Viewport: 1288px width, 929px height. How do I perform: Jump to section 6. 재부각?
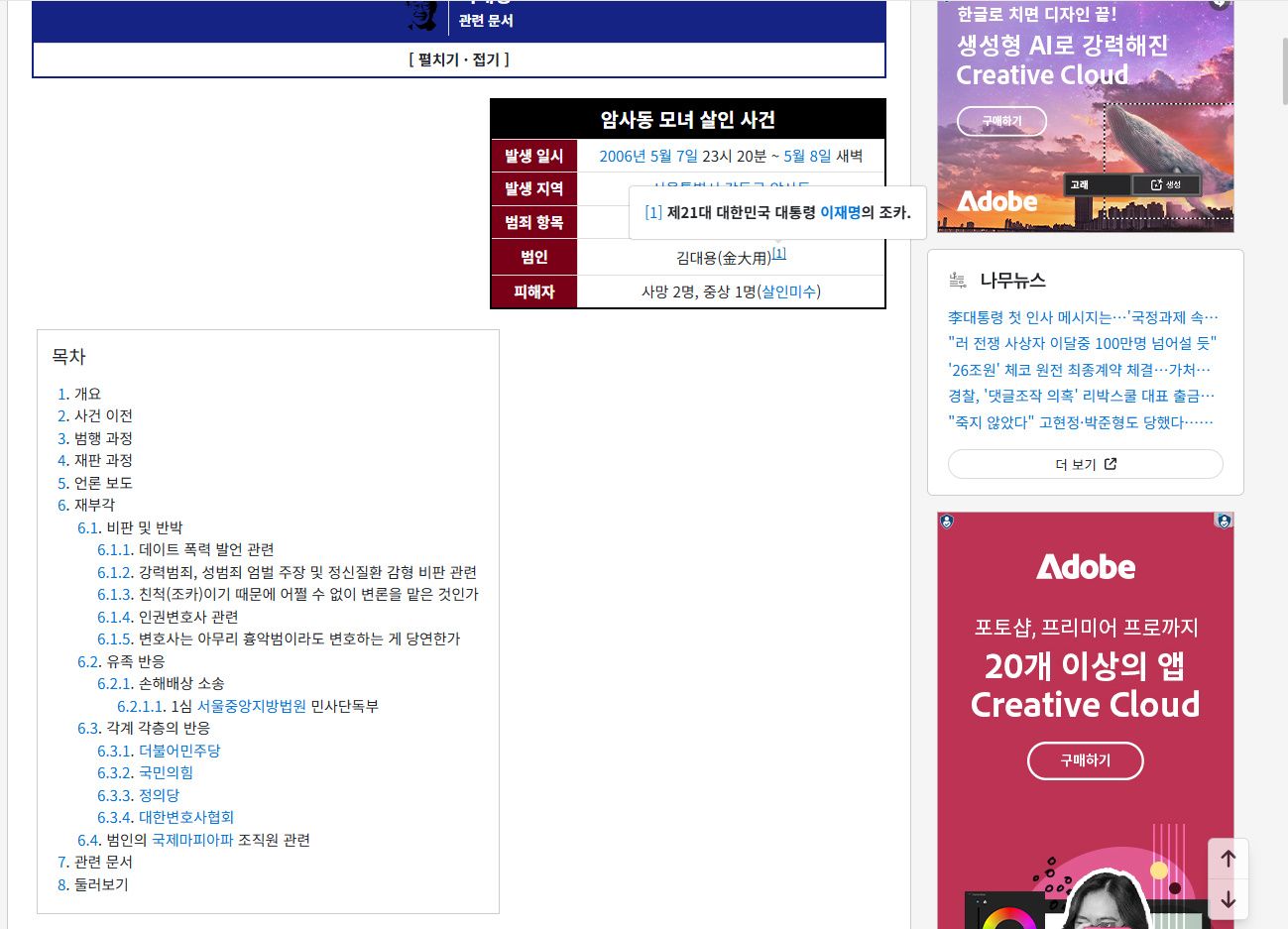86,505
